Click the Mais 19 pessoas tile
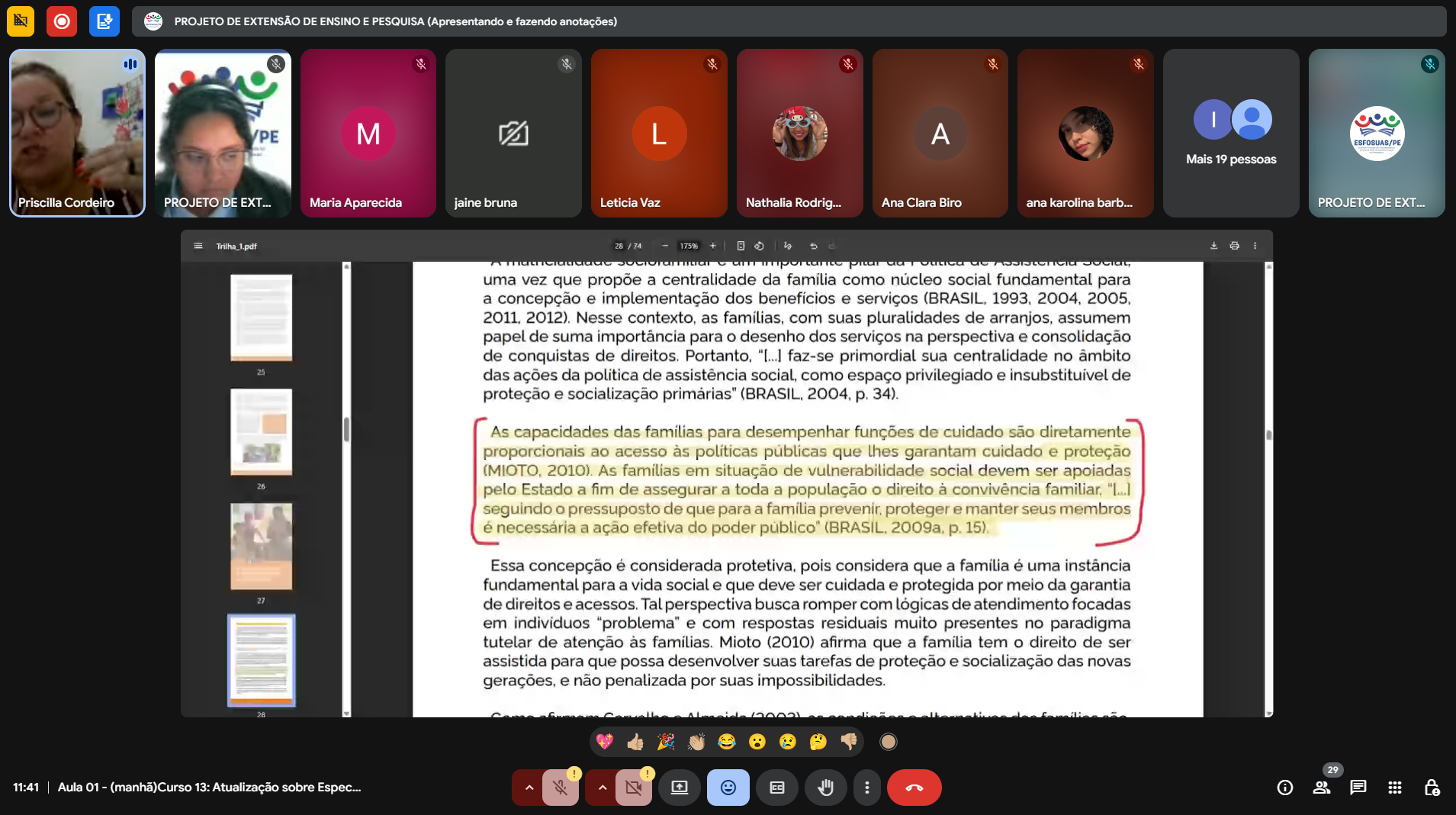The width and height of the screenshot is (1456, 815). point(1230,134)
